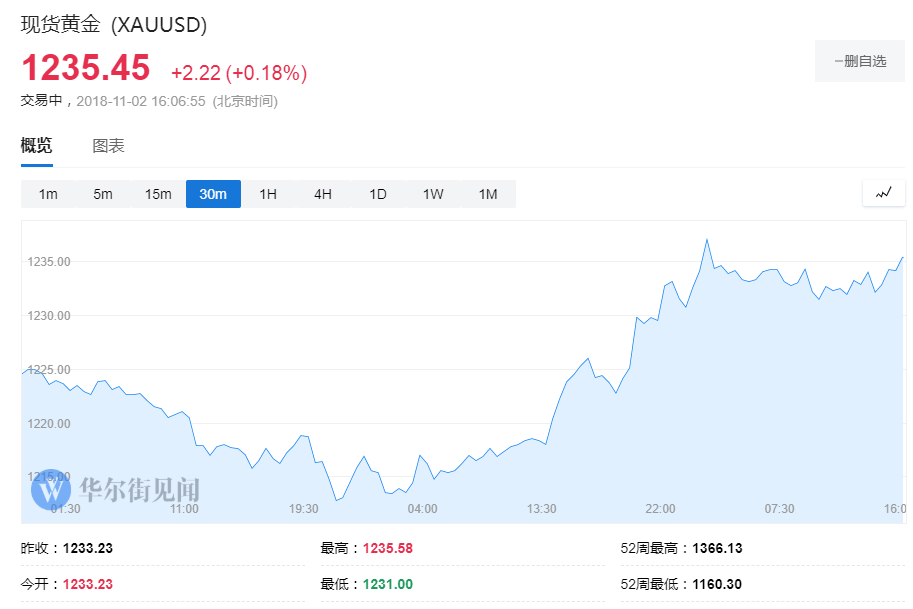913x609 pixels.
Task: Switch chart to 15m interval
Action: 158,194
